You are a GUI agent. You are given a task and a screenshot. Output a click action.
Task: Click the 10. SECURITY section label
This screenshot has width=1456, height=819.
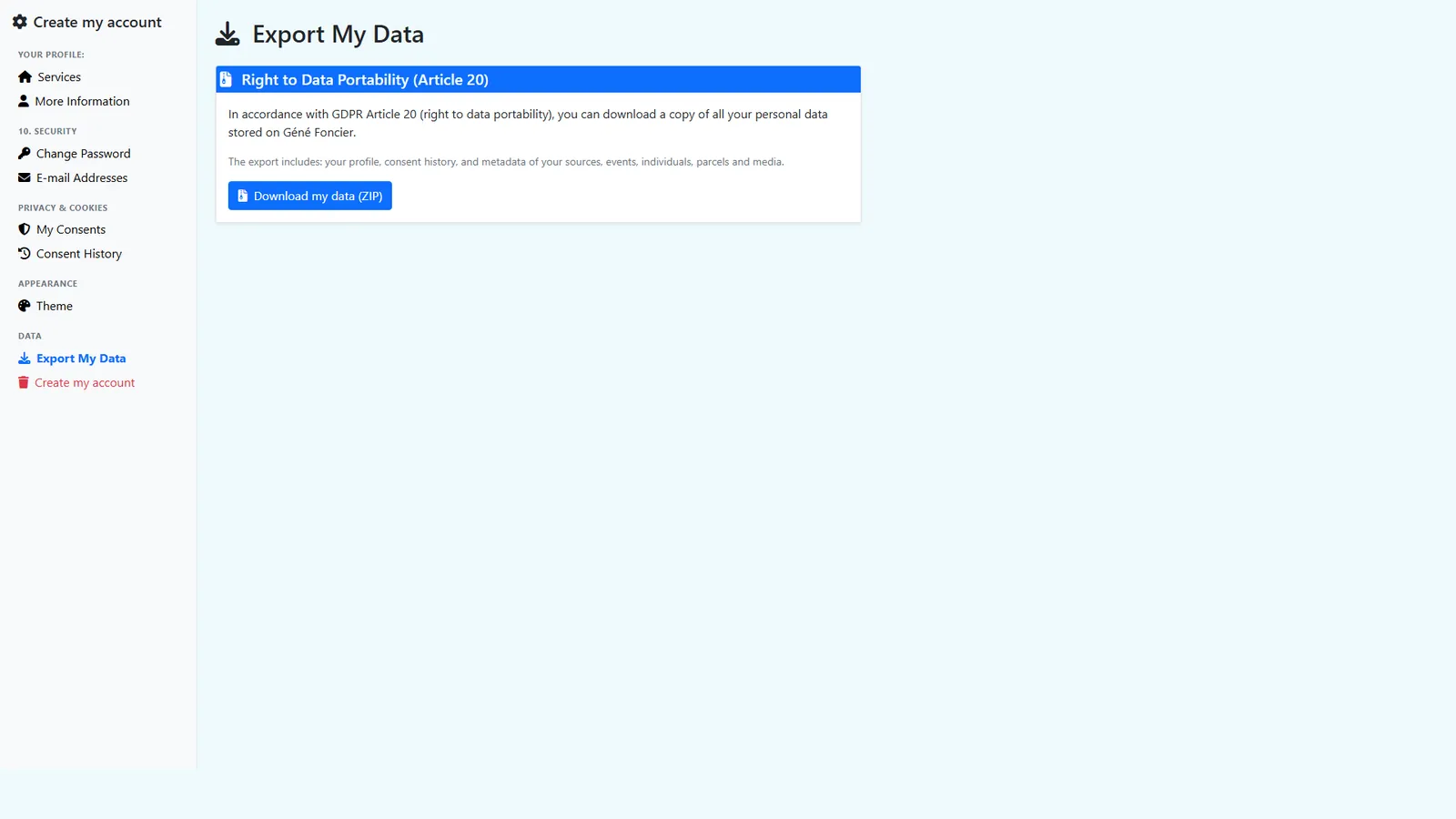click(x=47, y=131)
